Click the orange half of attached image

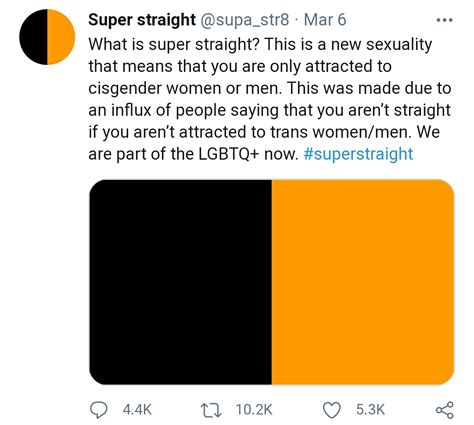click(363, 282)
